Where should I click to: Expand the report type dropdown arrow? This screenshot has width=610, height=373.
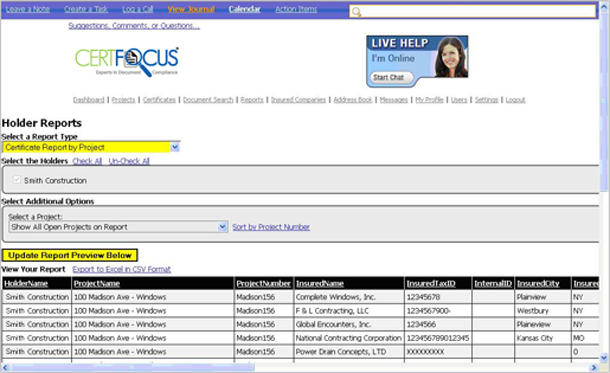[175, 147]
